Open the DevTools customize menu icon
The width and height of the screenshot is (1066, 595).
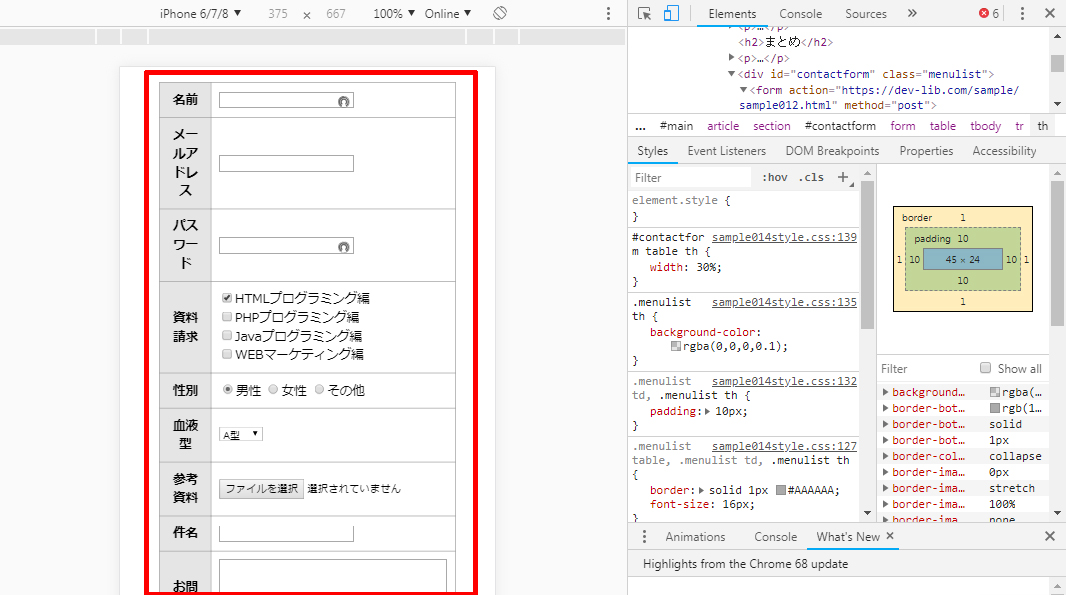coord(1022,14)
